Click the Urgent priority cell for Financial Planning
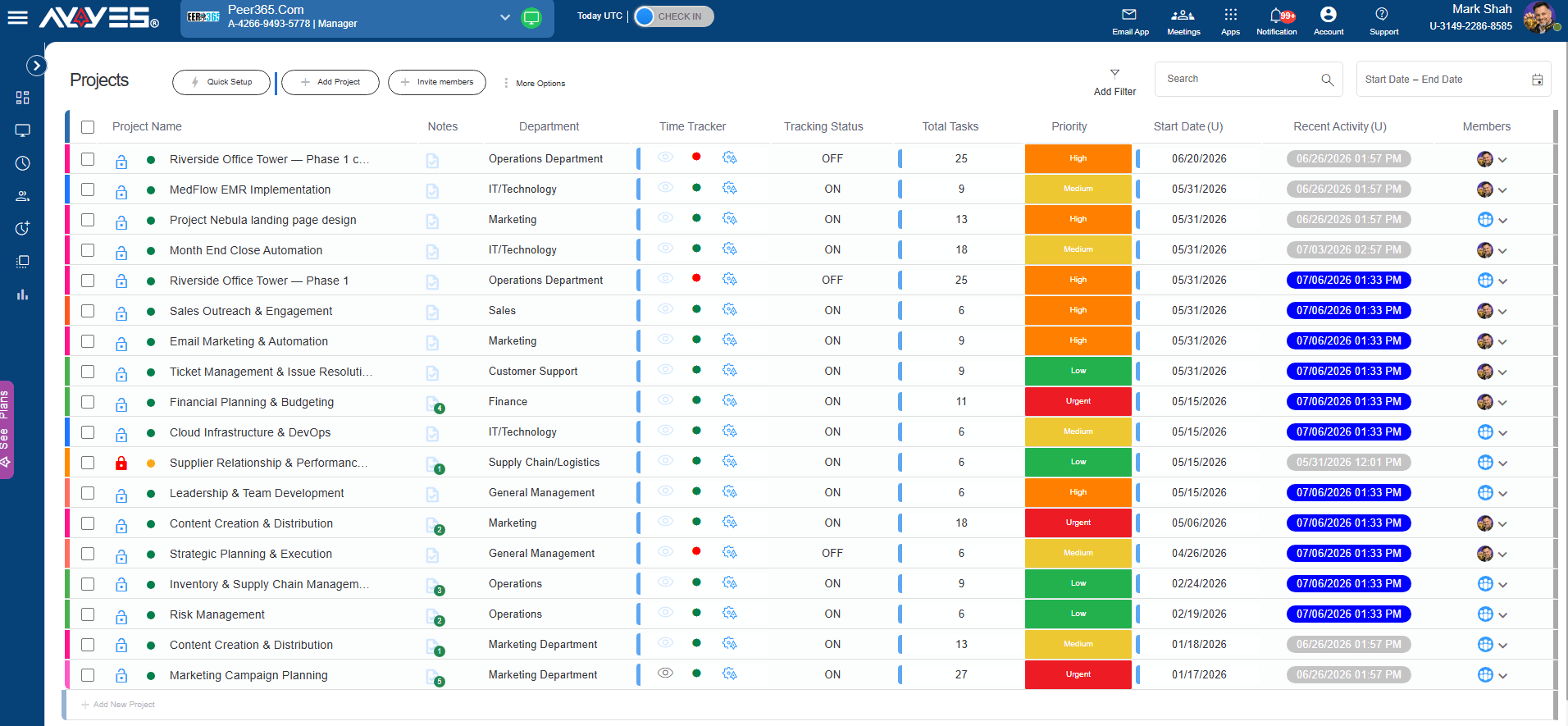Image resolution: width=1568 pixels, height=726 pixels. pos(1078,401)
